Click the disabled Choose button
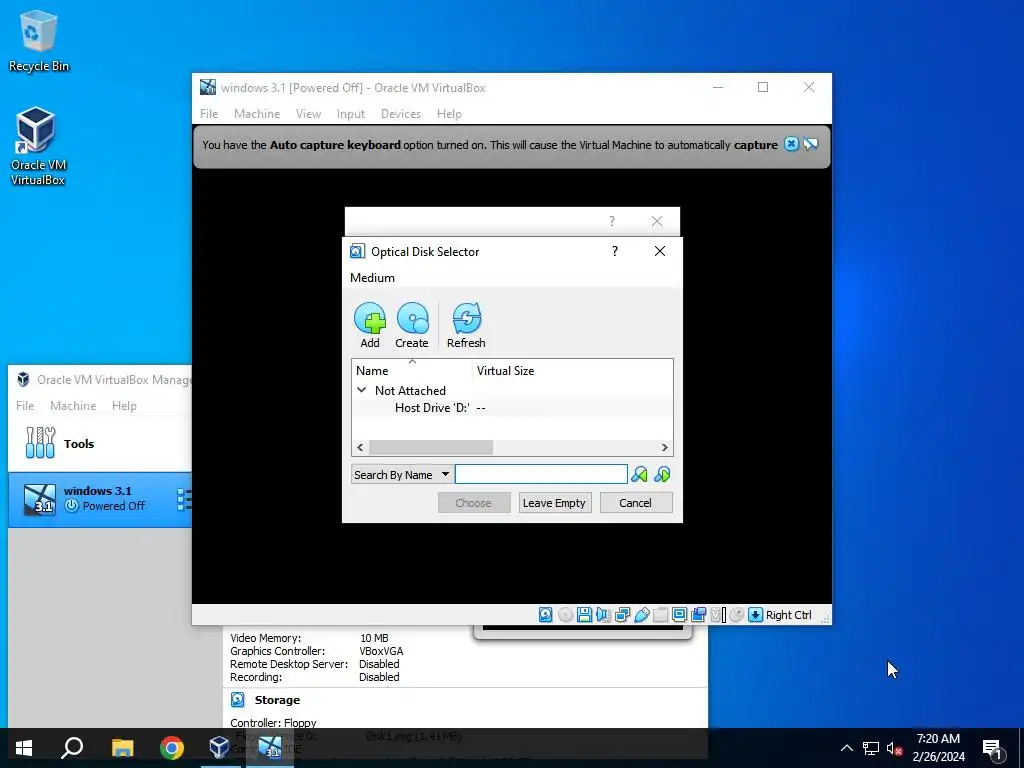 [x=473, y=503]
